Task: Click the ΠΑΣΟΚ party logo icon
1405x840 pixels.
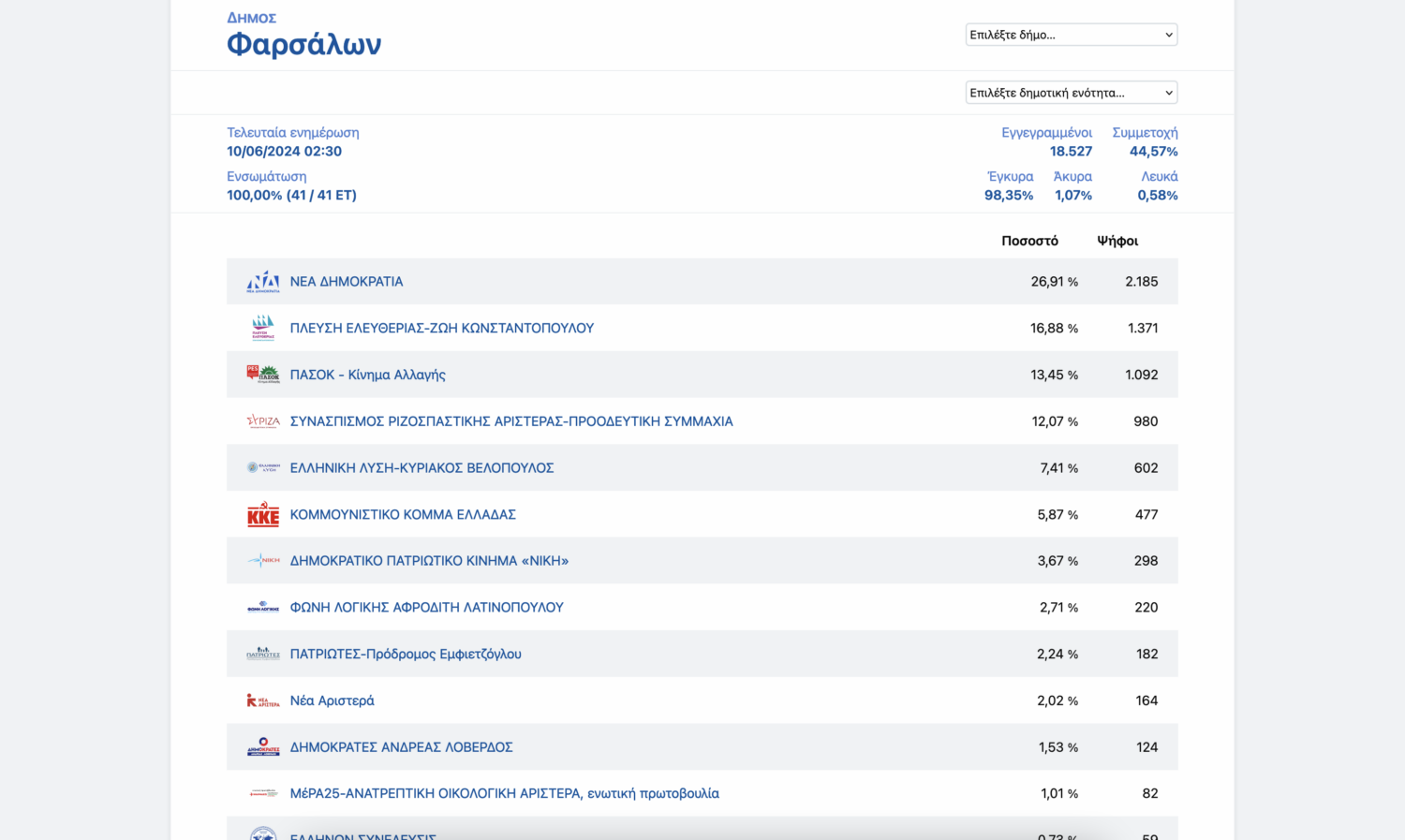Action: pos(263,375)
